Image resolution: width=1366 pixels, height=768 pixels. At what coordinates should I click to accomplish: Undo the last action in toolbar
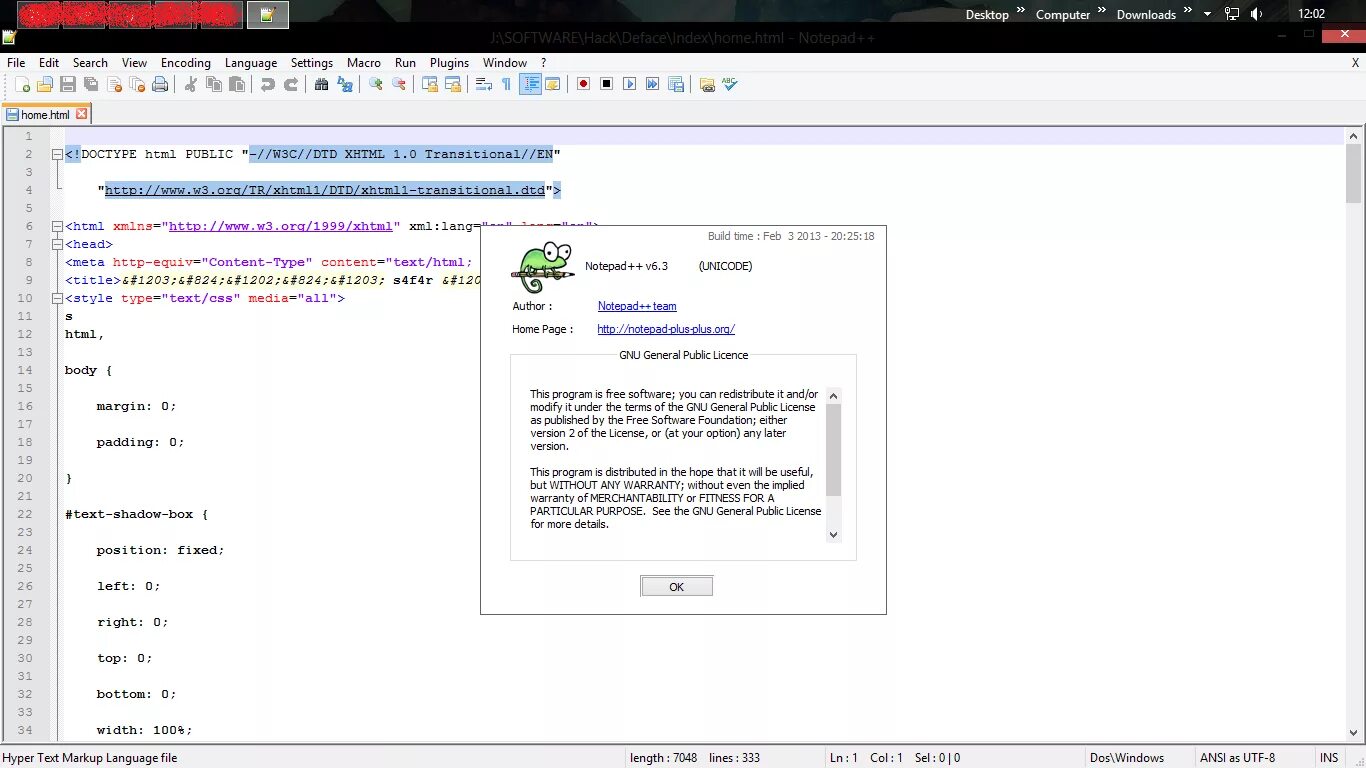coord(268,84)
